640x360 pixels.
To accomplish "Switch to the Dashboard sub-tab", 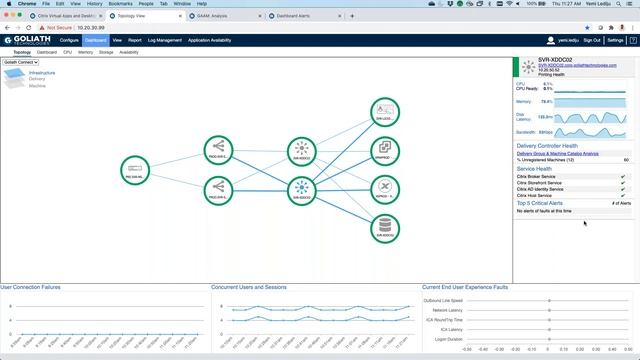I will [x=47, y=52].
